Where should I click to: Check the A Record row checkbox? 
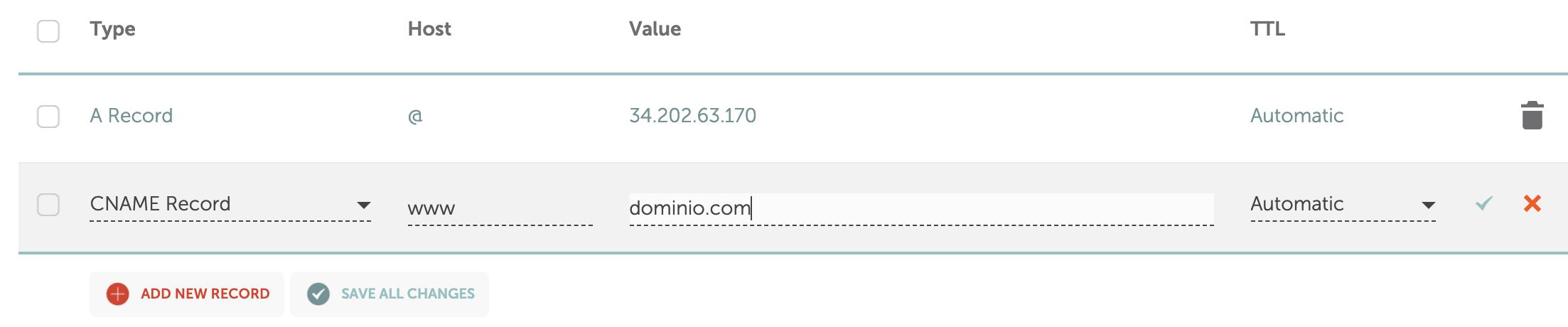coord(48,117)
